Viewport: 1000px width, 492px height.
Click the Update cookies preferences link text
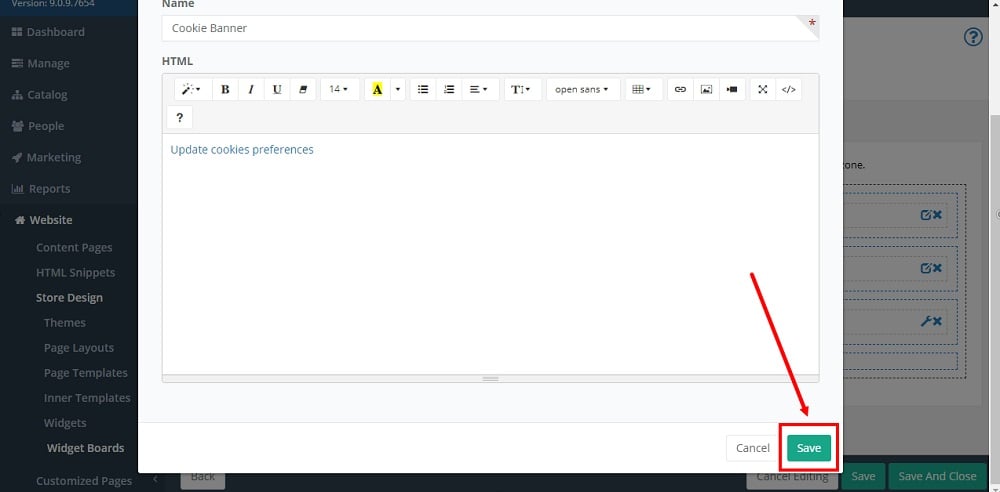click(242, 149)
